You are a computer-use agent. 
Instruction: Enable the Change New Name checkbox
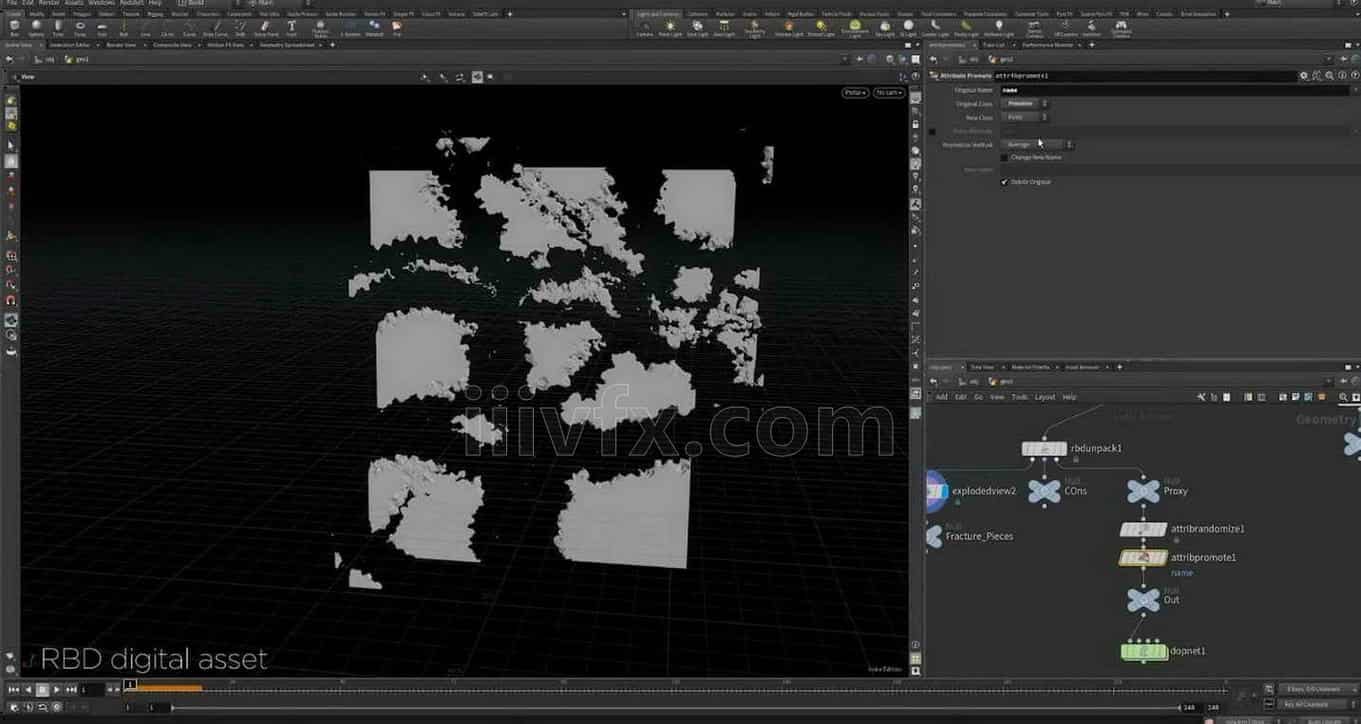click(1005, 157)
